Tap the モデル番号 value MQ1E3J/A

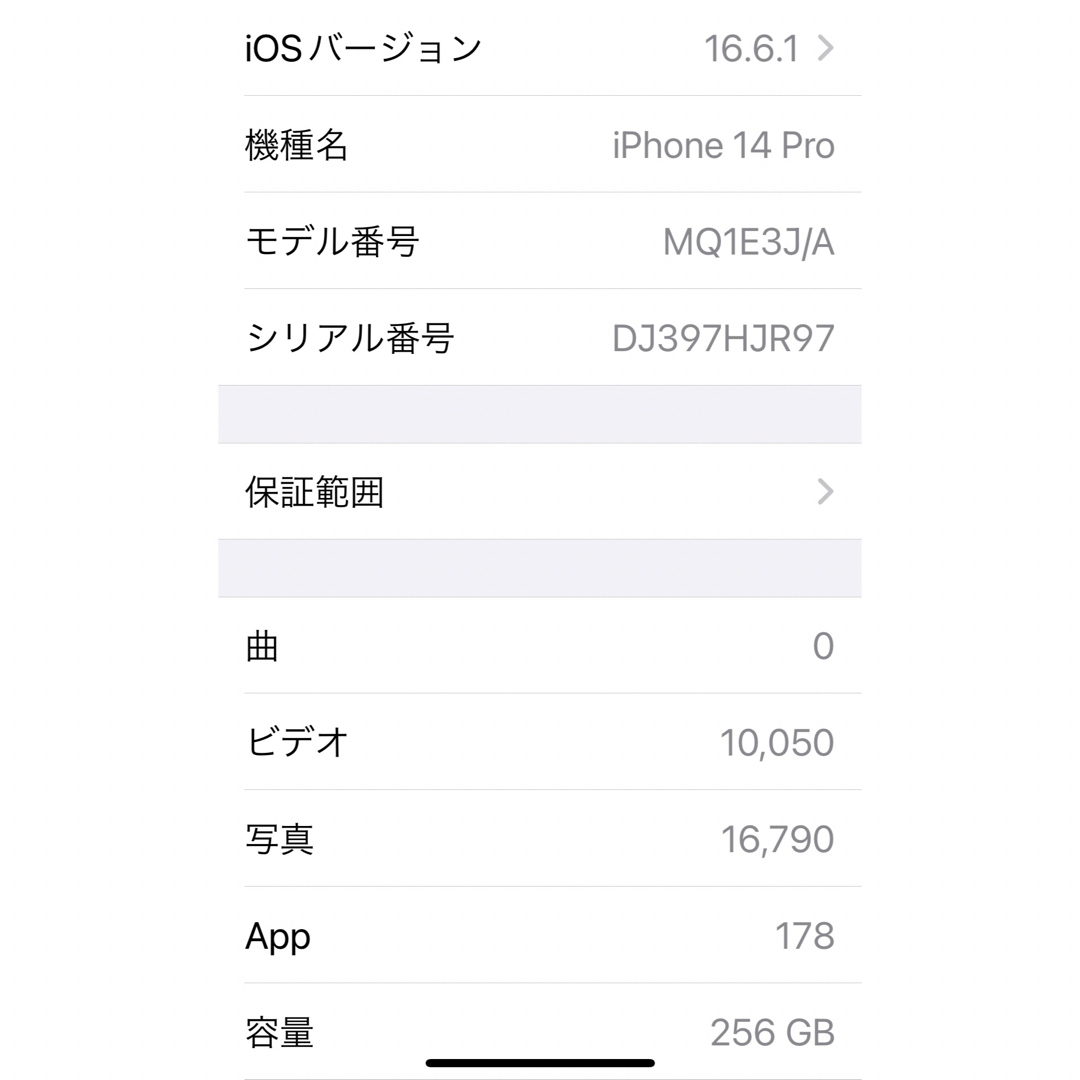[x=748, y=242]
